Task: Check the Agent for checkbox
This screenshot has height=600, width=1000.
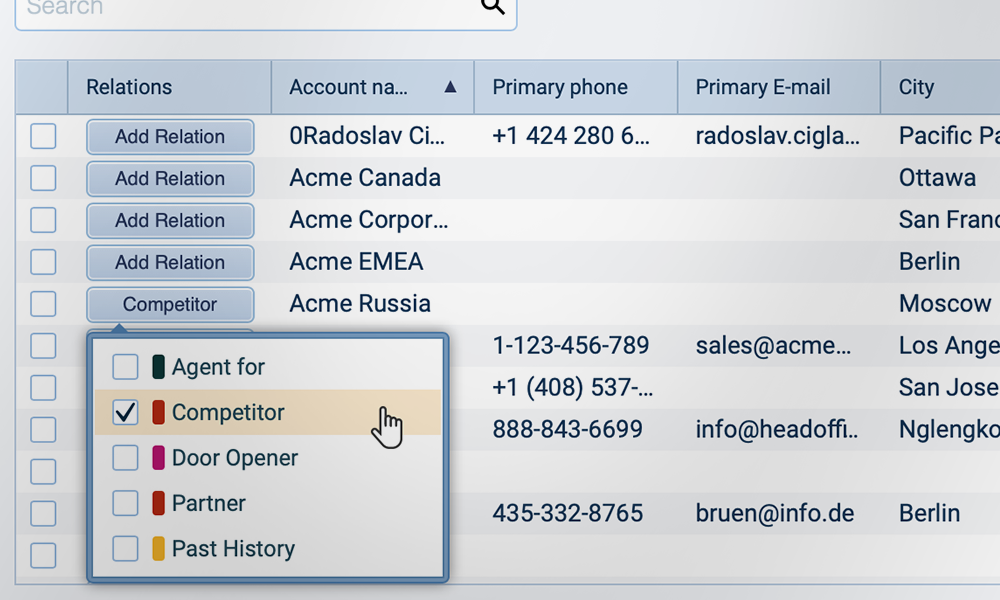Action: (x=125, y=367)
